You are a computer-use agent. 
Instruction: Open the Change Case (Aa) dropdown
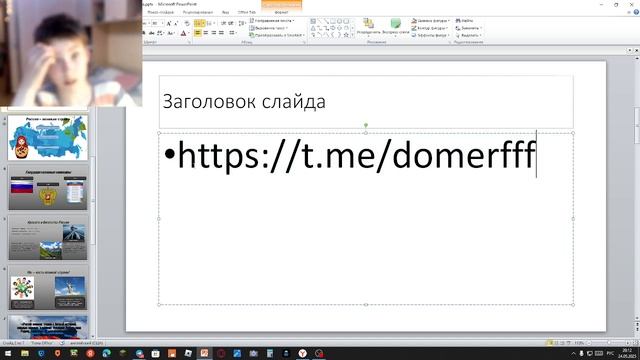tap(171, 33)
